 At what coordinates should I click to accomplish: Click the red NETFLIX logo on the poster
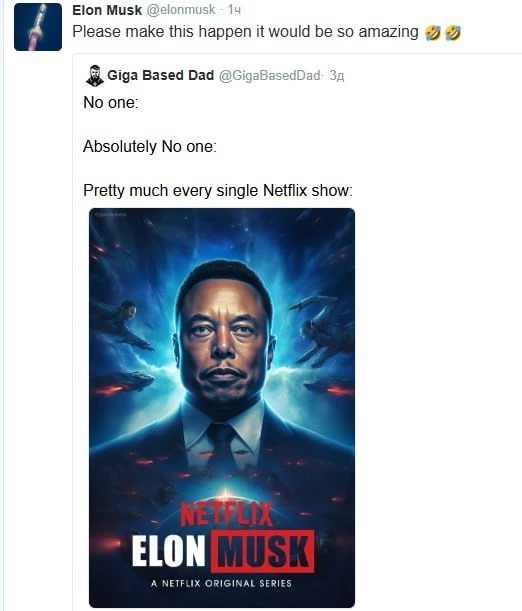point(226,514)
